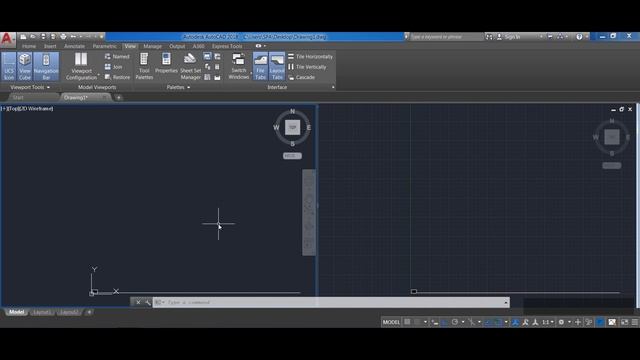
Task: Toggle clean screen icon in status bar
Action: click(624, 322)
